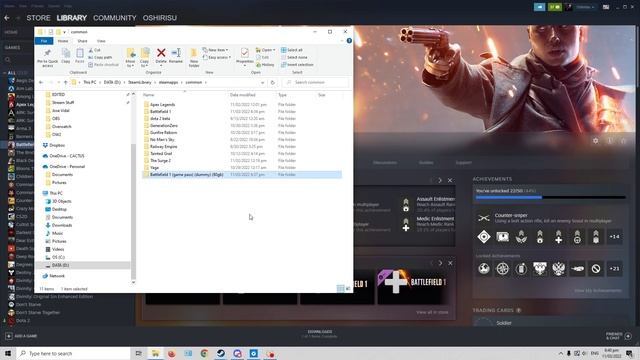640x360 pixels.
Task: Refresh the Explorer address bar location
Action: coord(273,82)
